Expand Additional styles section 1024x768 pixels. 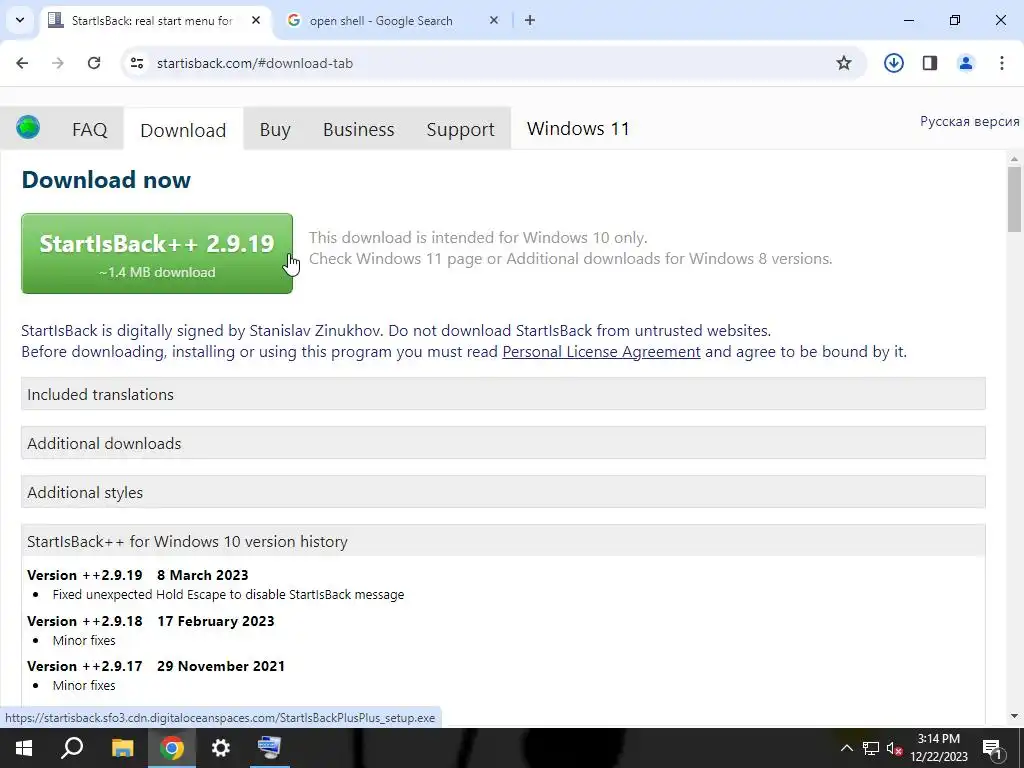(x=503, y=492)
